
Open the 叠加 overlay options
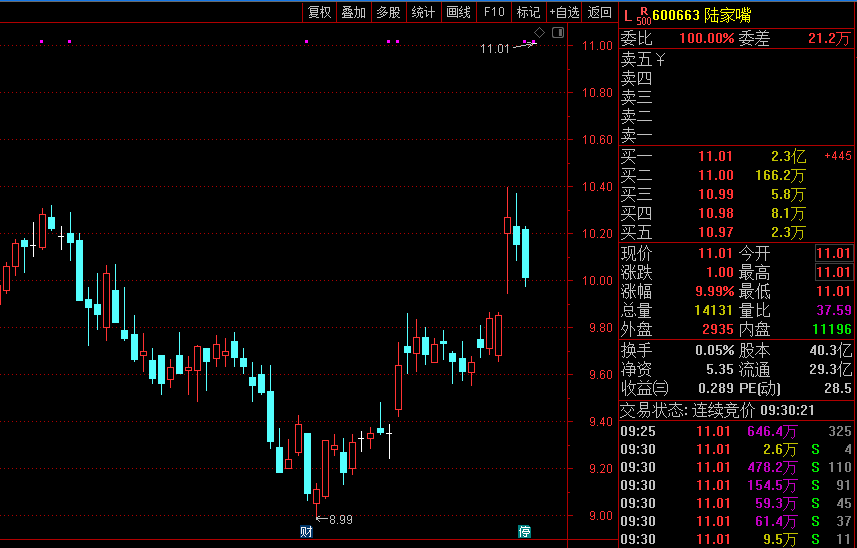point(353,12)
